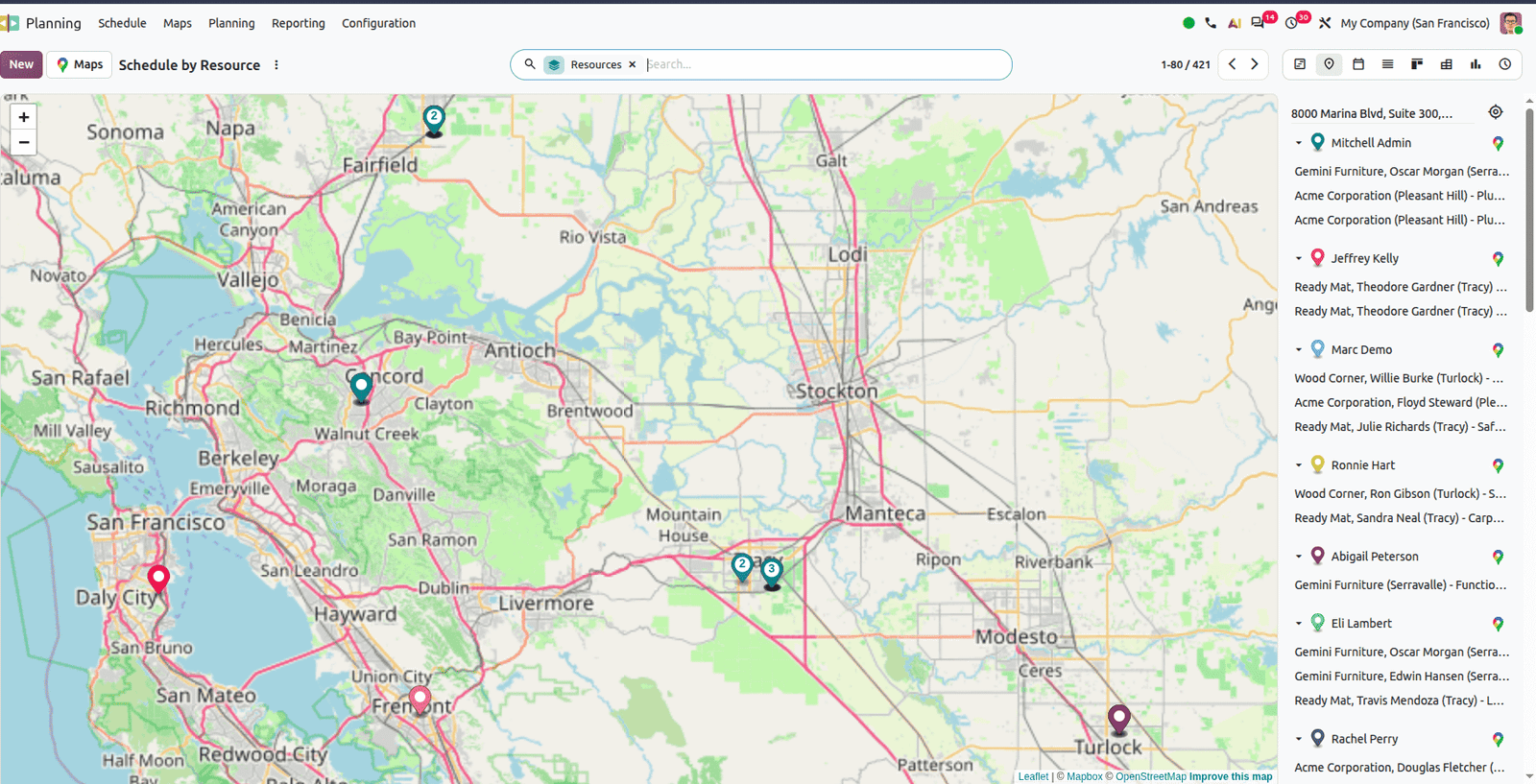Switch to the Gantt view
This screenshot has width=1536, height=784.
pyautogui.click(x=1300, y=64)
